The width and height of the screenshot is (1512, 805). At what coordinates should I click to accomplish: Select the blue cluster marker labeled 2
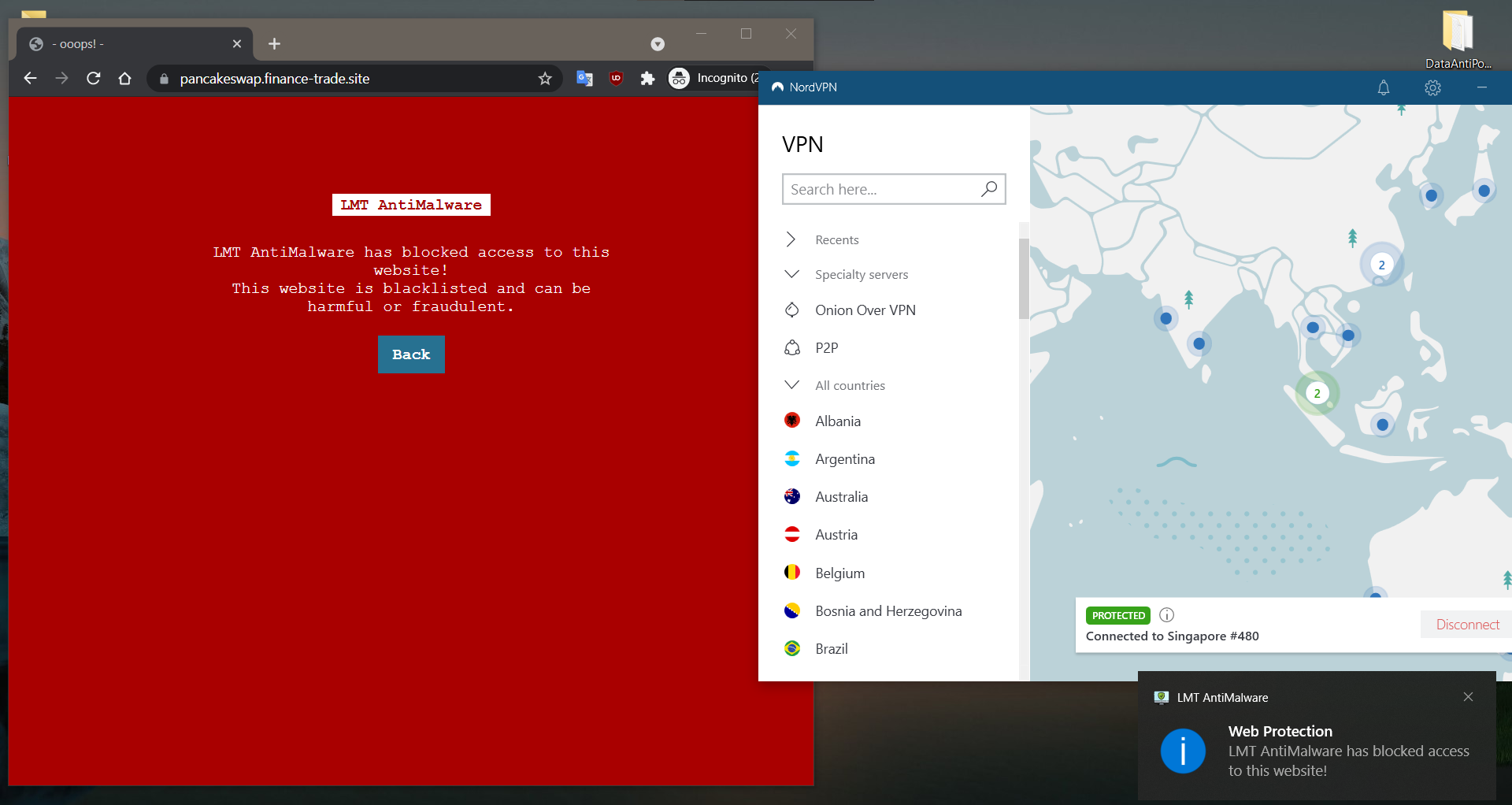tap(1381, 265)
